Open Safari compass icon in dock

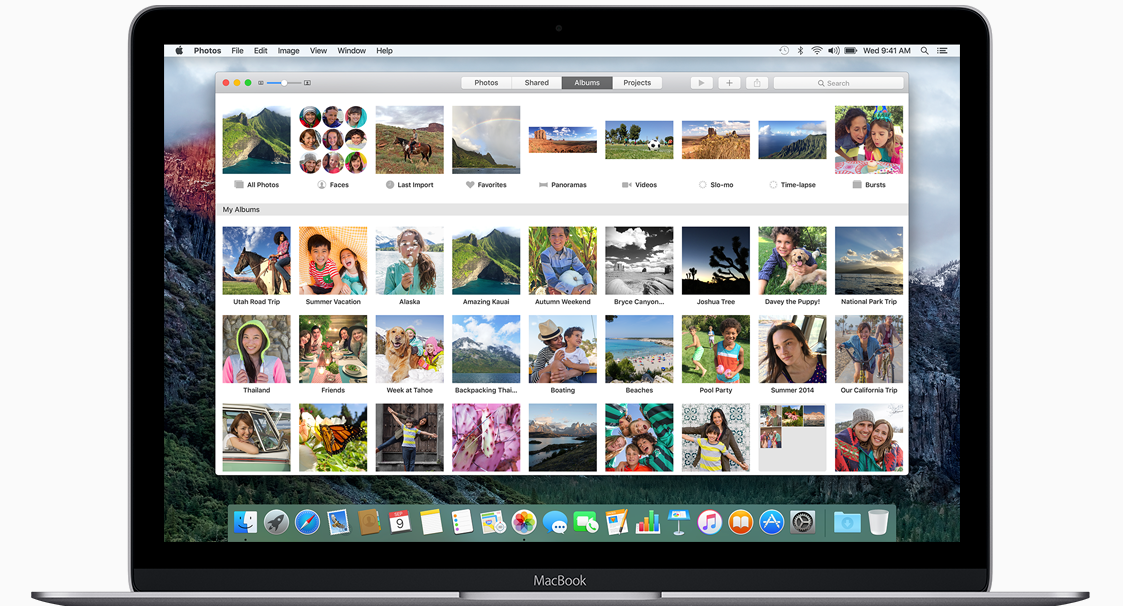tap(307, 522)
